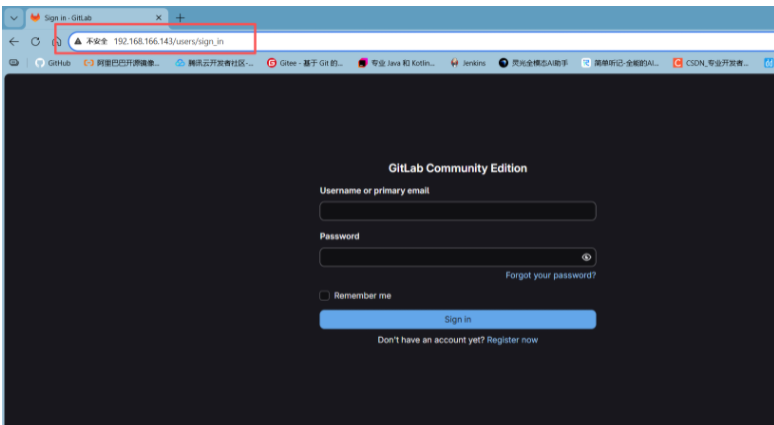Click the address bar URL text
Screen dimensions: 774x425
point(168,41)
